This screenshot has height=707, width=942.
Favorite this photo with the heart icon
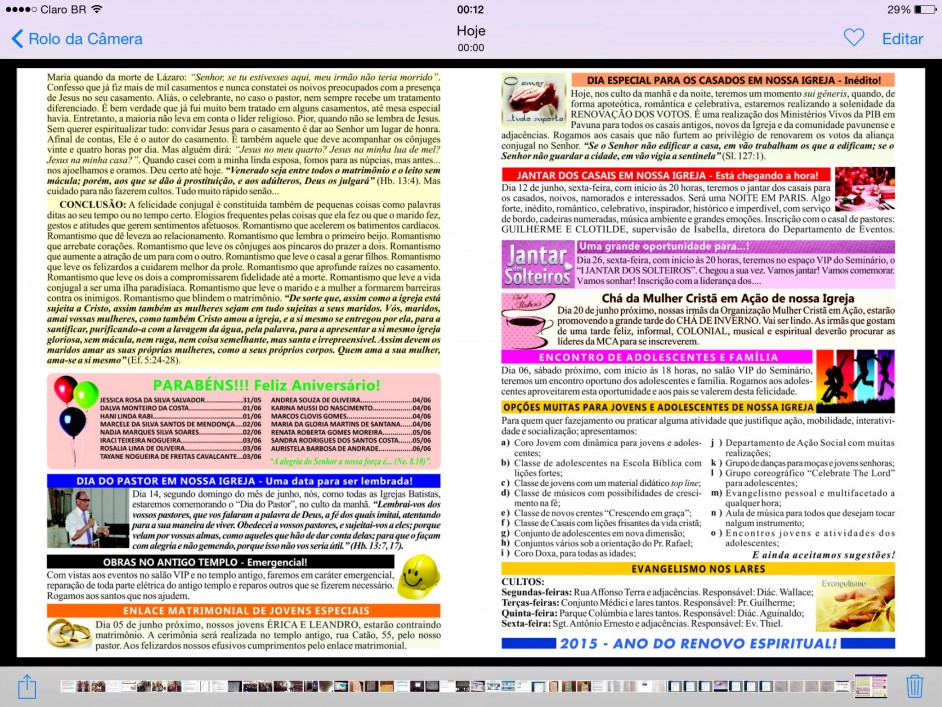click(853, 38)
